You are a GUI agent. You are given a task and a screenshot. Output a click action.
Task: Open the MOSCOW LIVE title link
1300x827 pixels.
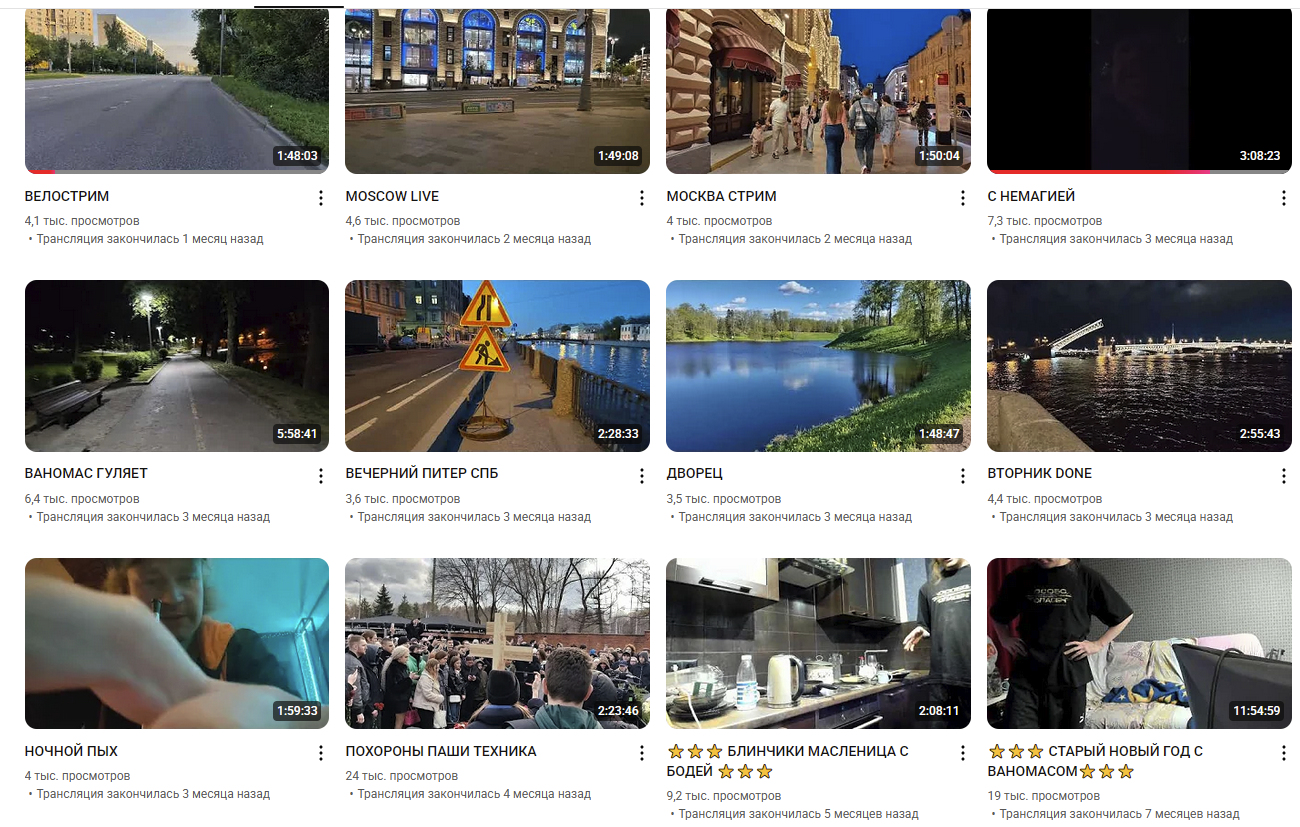click(392, 196)
